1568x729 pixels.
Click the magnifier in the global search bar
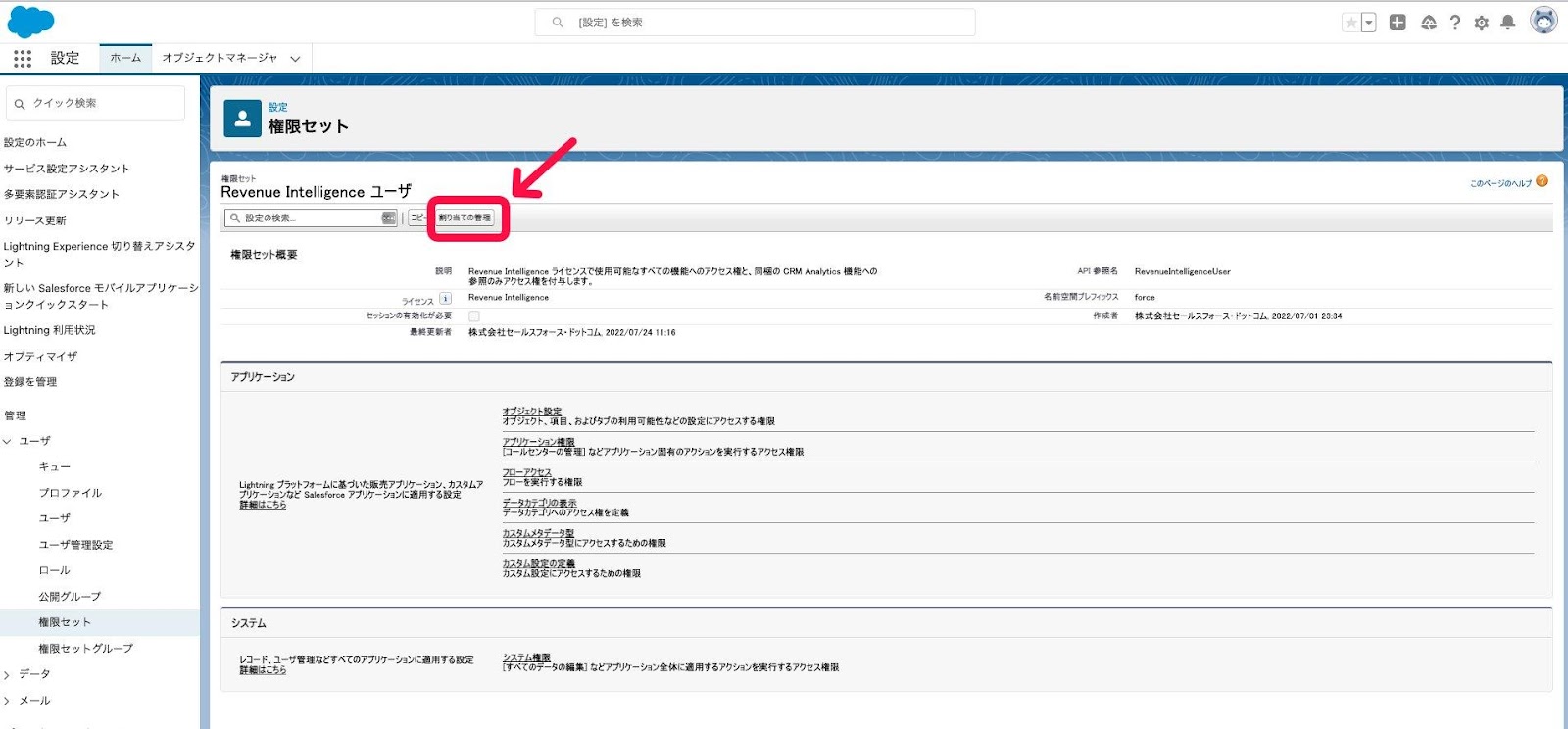[558, 23]
